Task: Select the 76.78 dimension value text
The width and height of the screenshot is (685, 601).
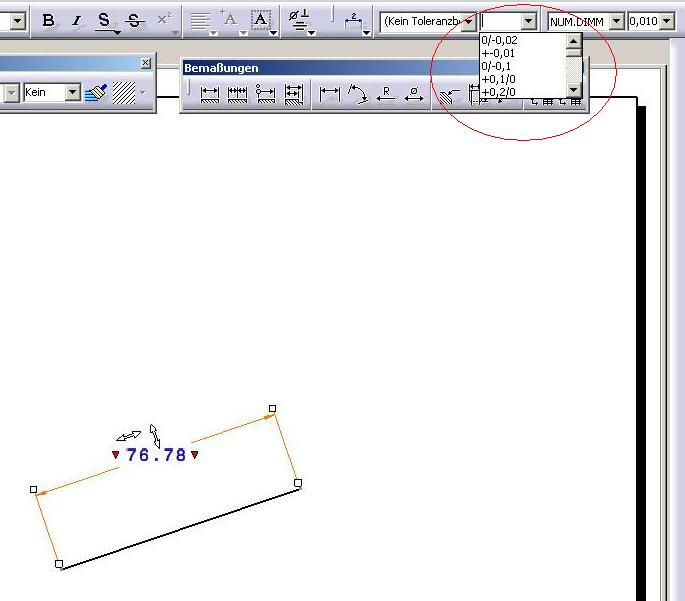Action: click(156, 455)
